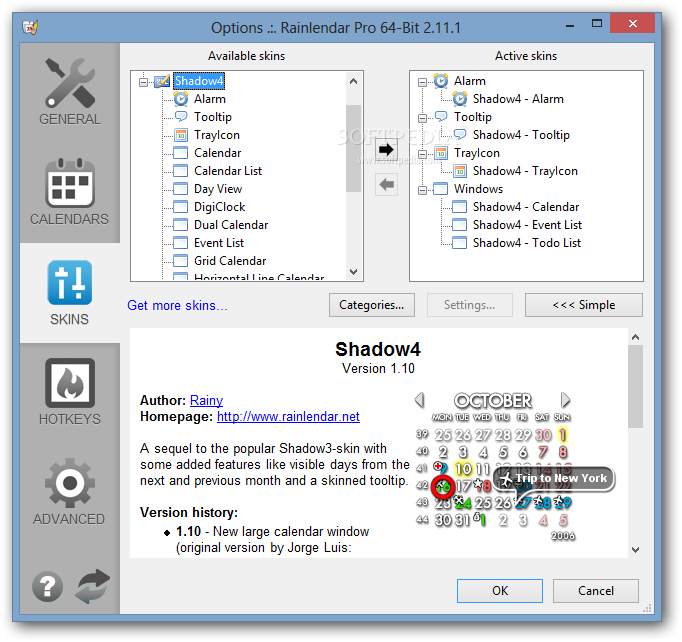Select Event List in Available skins
The image size is (682, 642).
click(x=219, y=243)
